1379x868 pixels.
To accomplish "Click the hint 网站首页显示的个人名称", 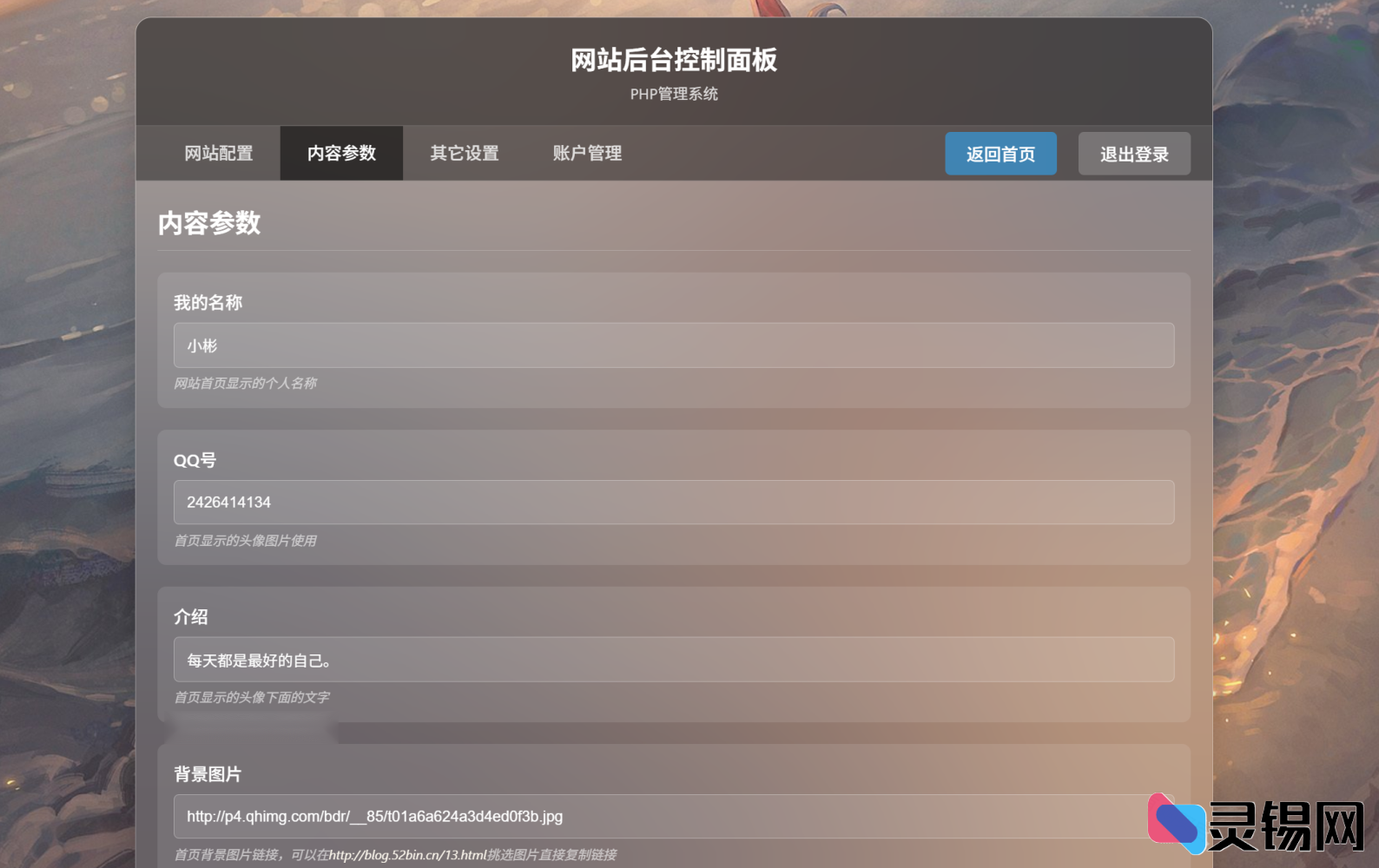I will tap(246, 384).
